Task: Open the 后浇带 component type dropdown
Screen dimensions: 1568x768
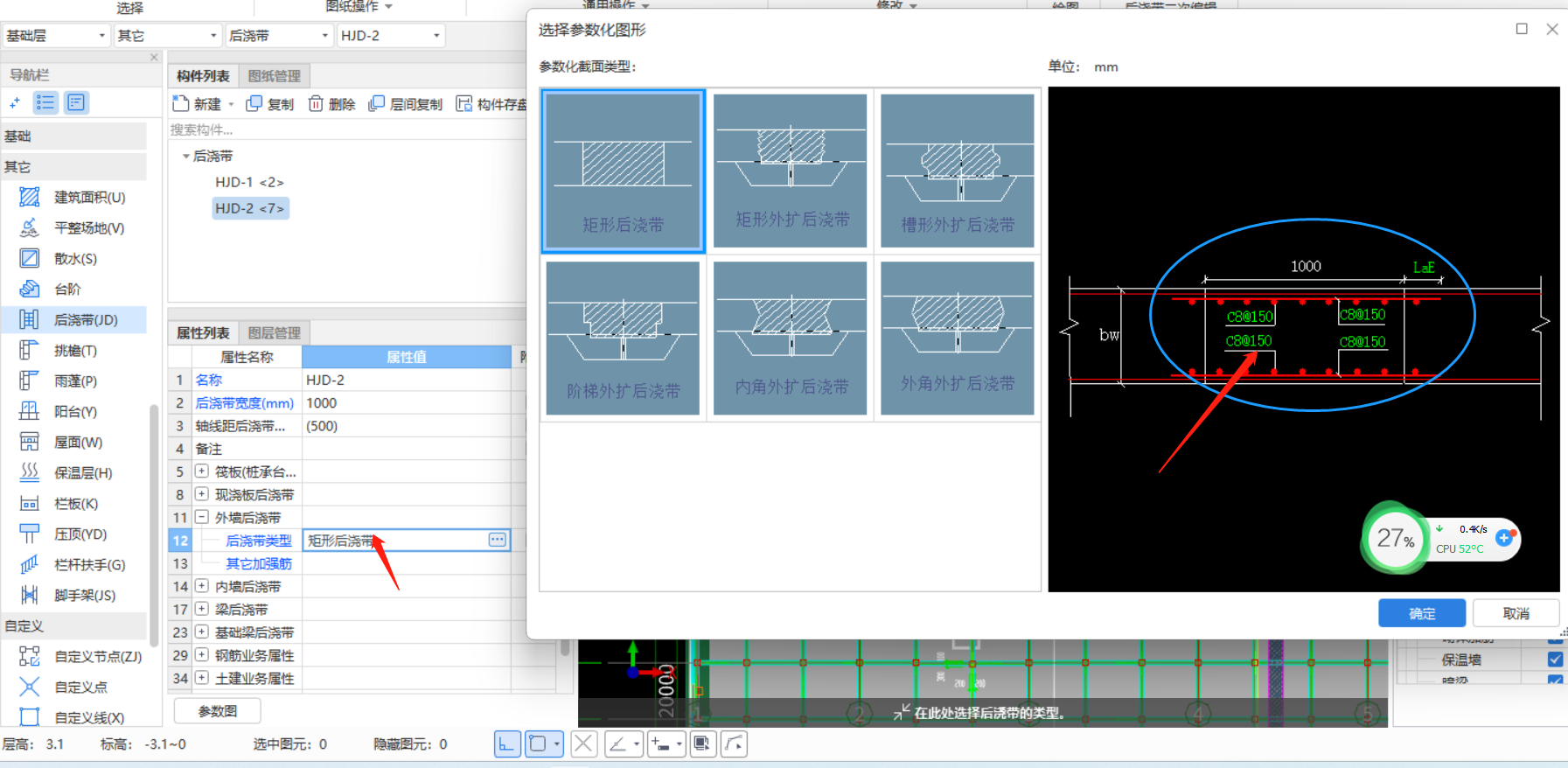Action: pyautogui.click(x=279, y=36)
